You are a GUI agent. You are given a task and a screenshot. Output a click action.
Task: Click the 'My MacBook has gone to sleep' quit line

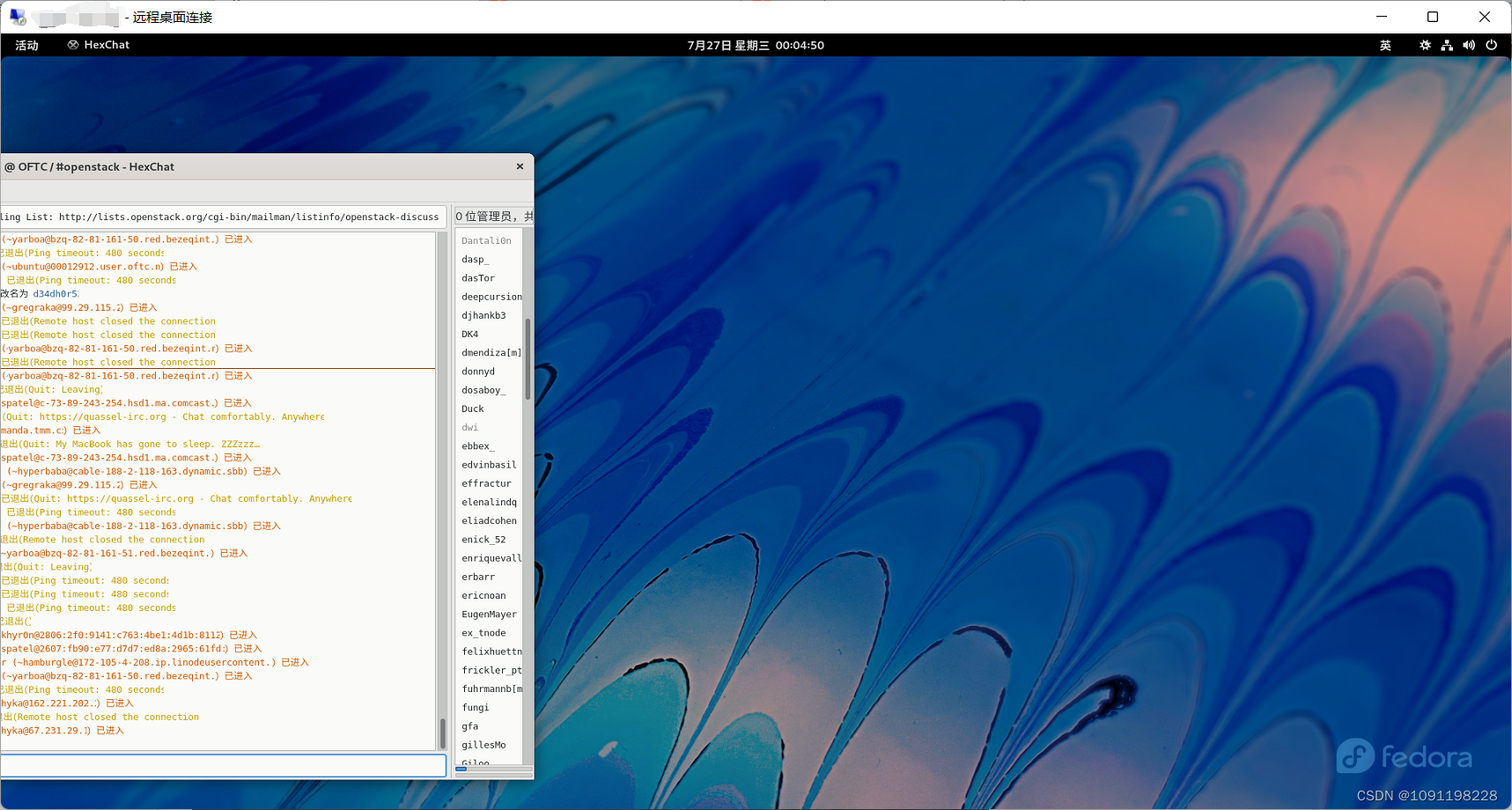(130, 445)
